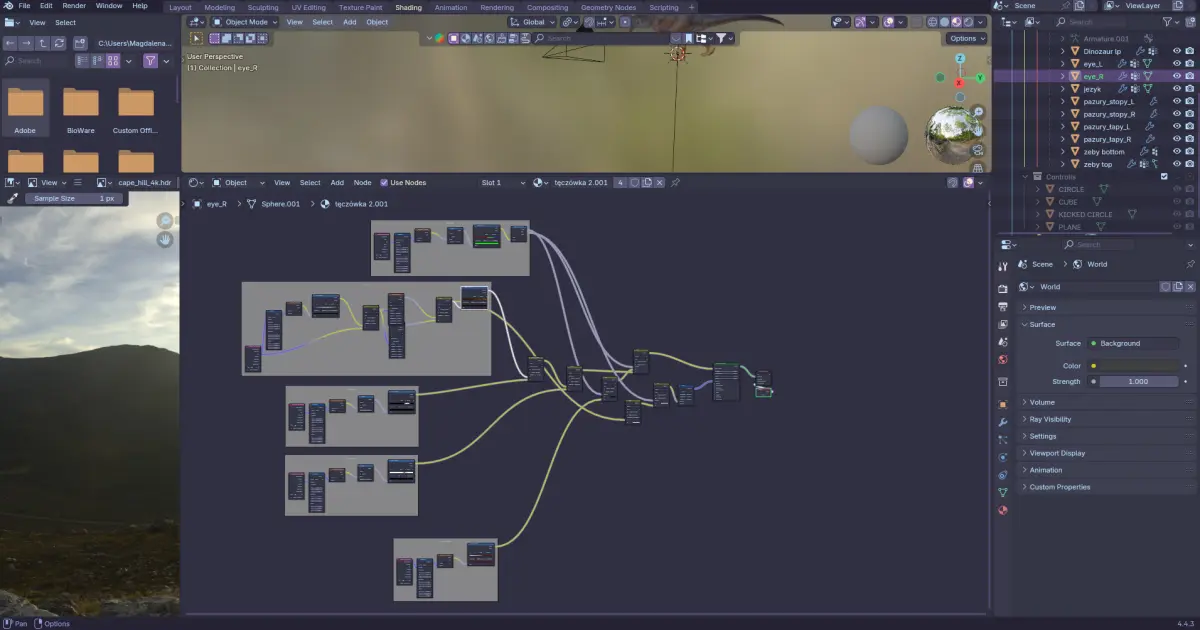Toggle jezyk visibility eye icon
1200x630 pixels.
[x=1177, y=89]
